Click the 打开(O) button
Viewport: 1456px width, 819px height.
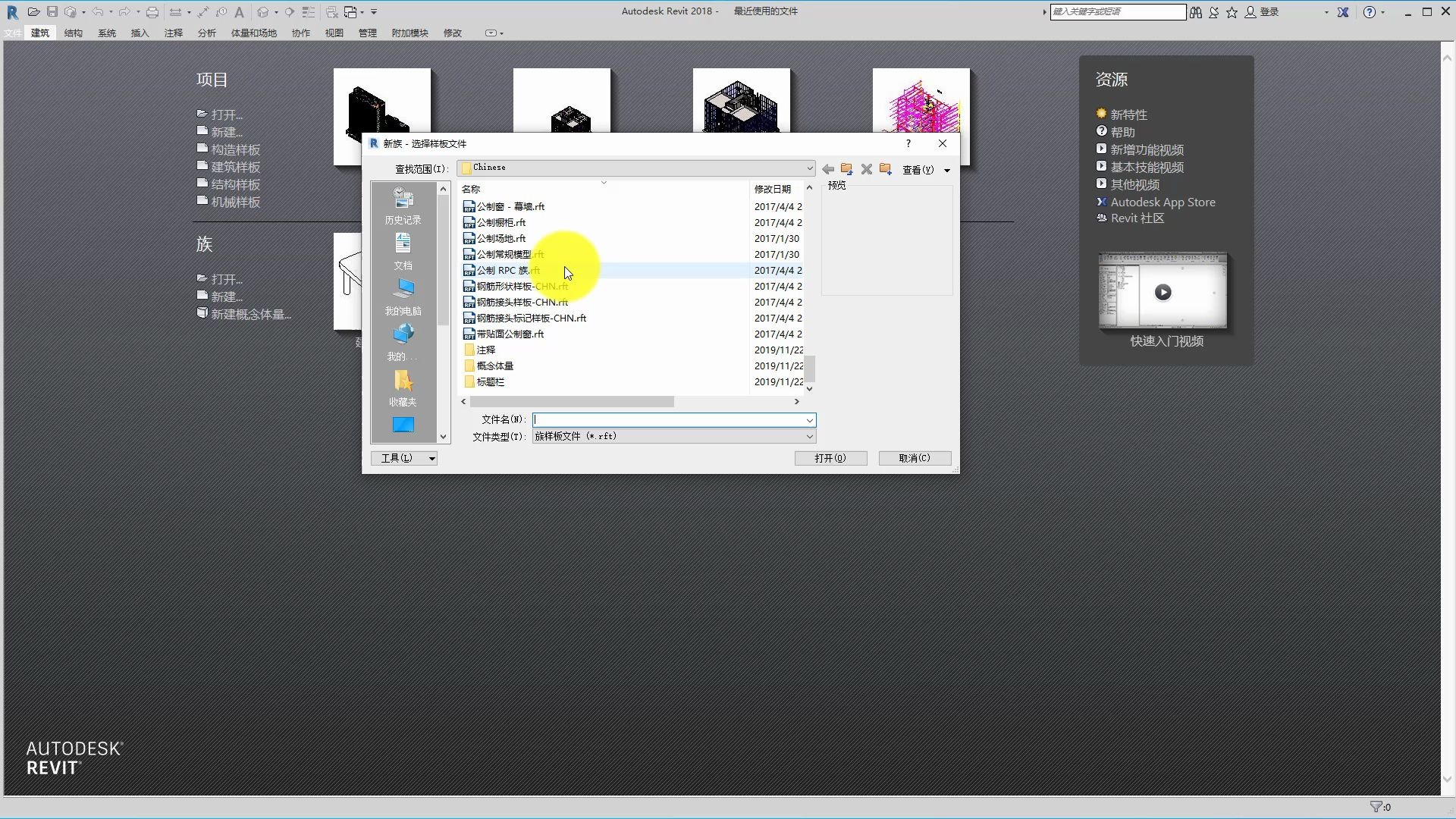[830, 458]
